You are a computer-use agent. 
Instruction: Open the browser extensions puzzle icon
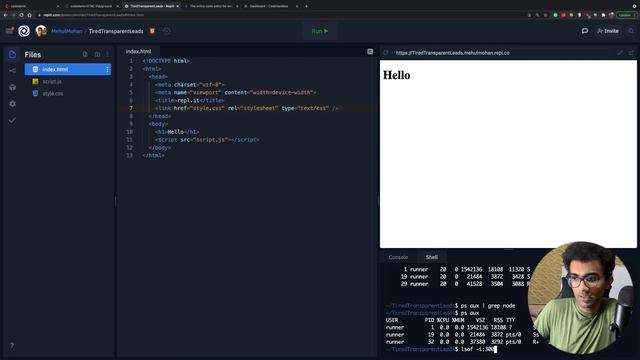(x=603, y=15)
